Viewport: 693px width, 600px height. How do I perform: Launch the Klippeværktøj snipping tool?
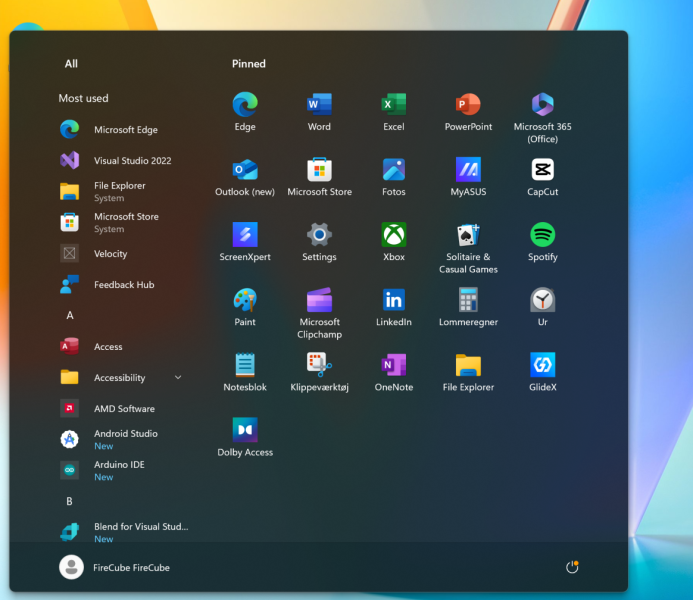coord(319,372)
